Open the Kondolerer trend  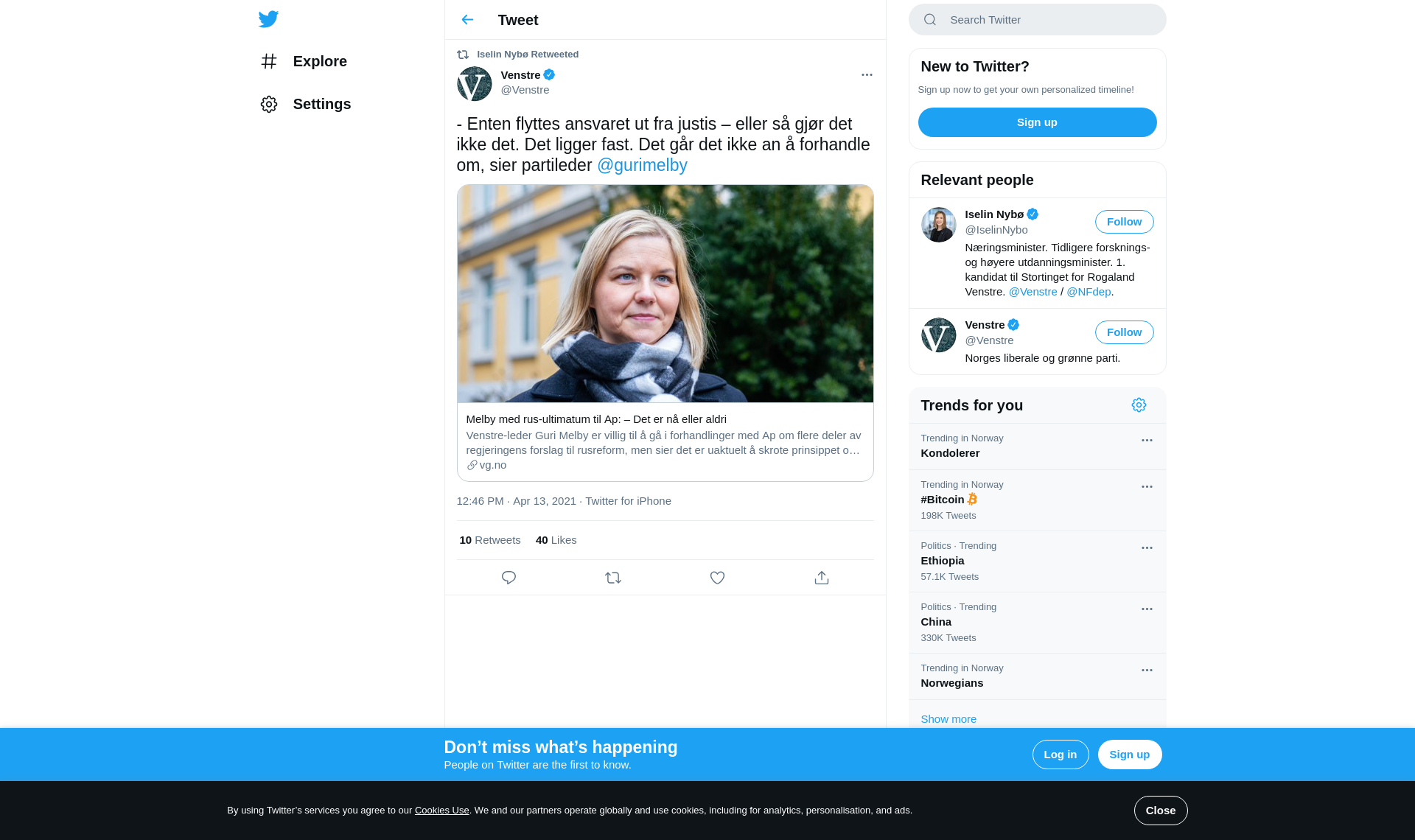pyautogui.click(x=1038, y=447)
